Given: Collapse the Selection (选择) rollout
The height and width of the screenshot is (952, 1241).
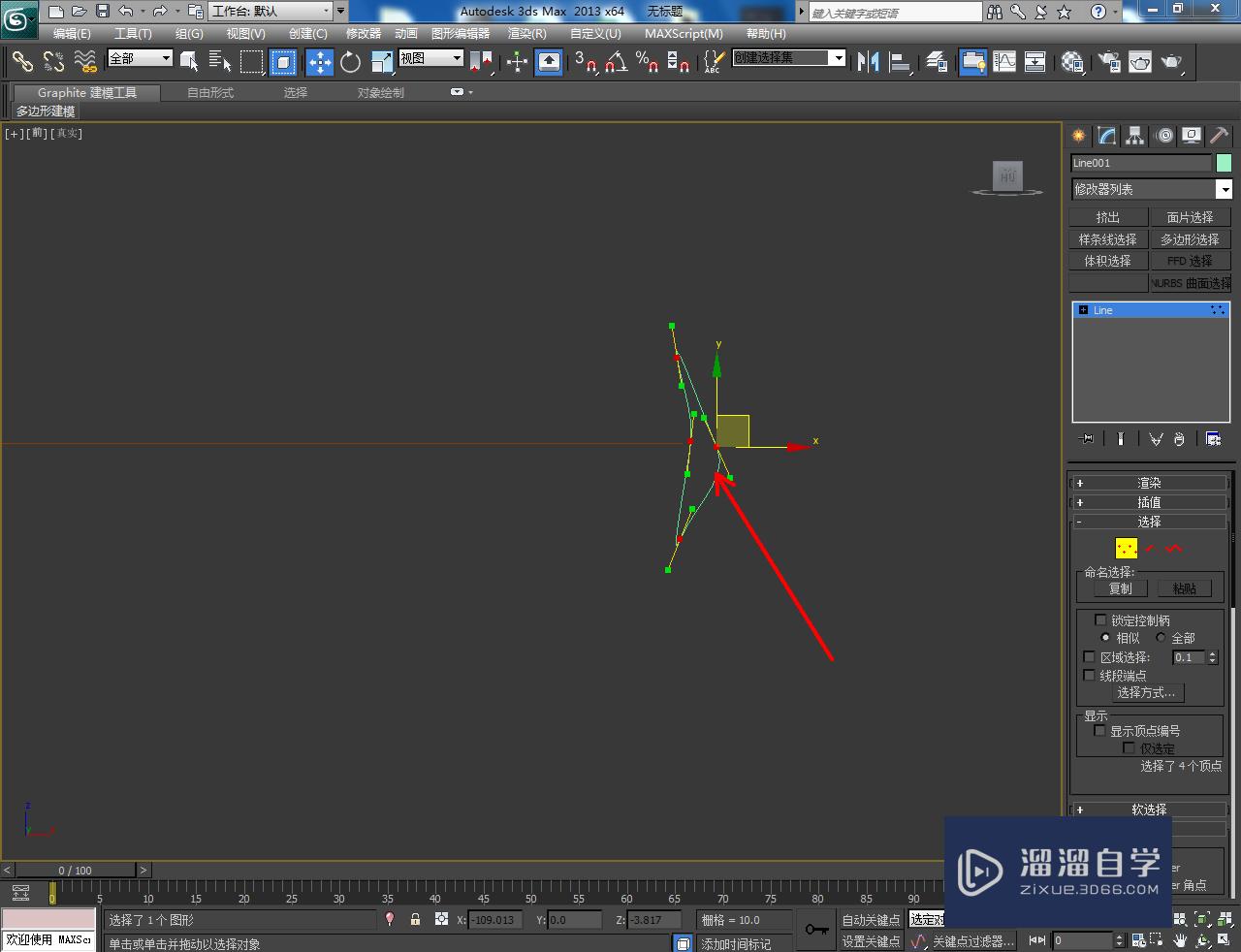Looking at the screenshot, I should (1149, 522).
